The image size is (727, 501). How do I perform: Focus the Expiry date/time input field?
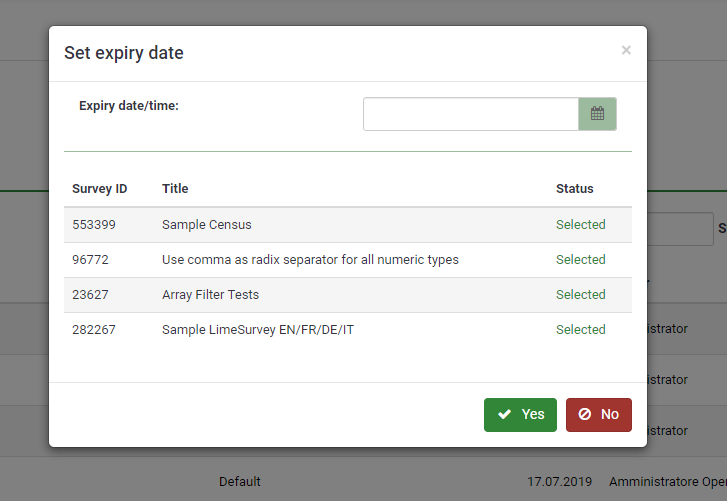[x=470, y=114]
